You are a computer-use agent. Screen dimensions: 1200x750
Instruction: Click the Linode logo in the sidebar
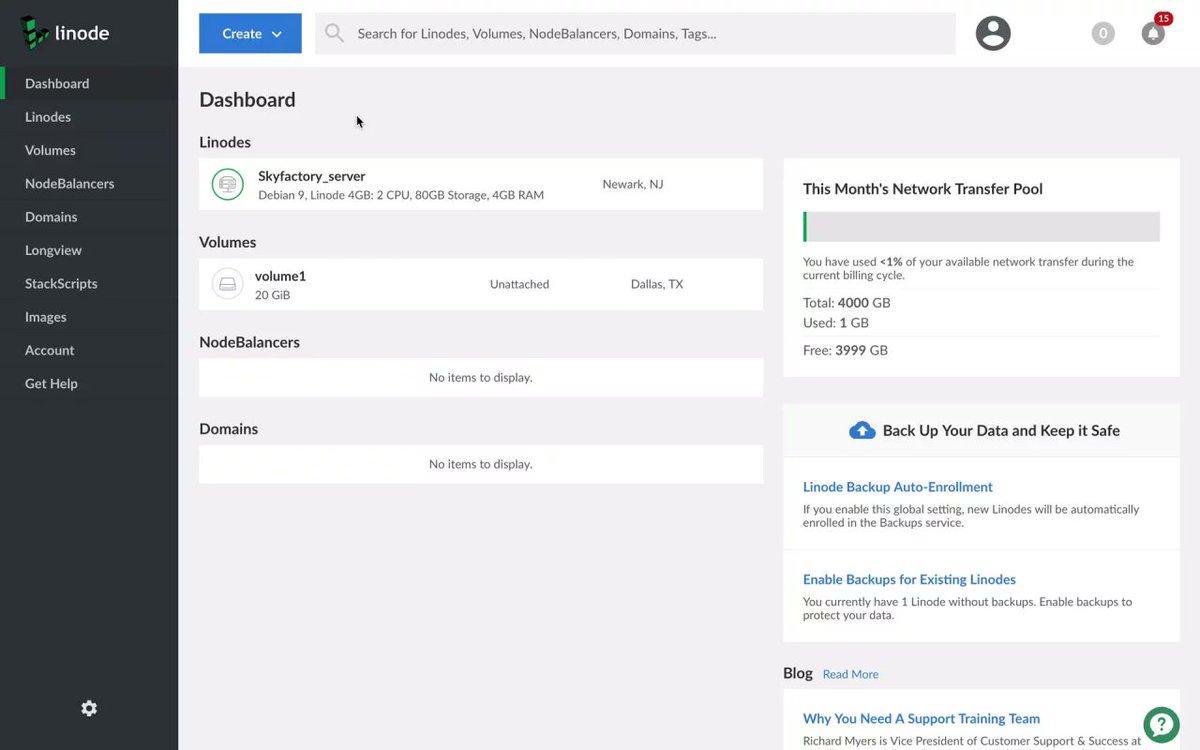click(65, 33)
